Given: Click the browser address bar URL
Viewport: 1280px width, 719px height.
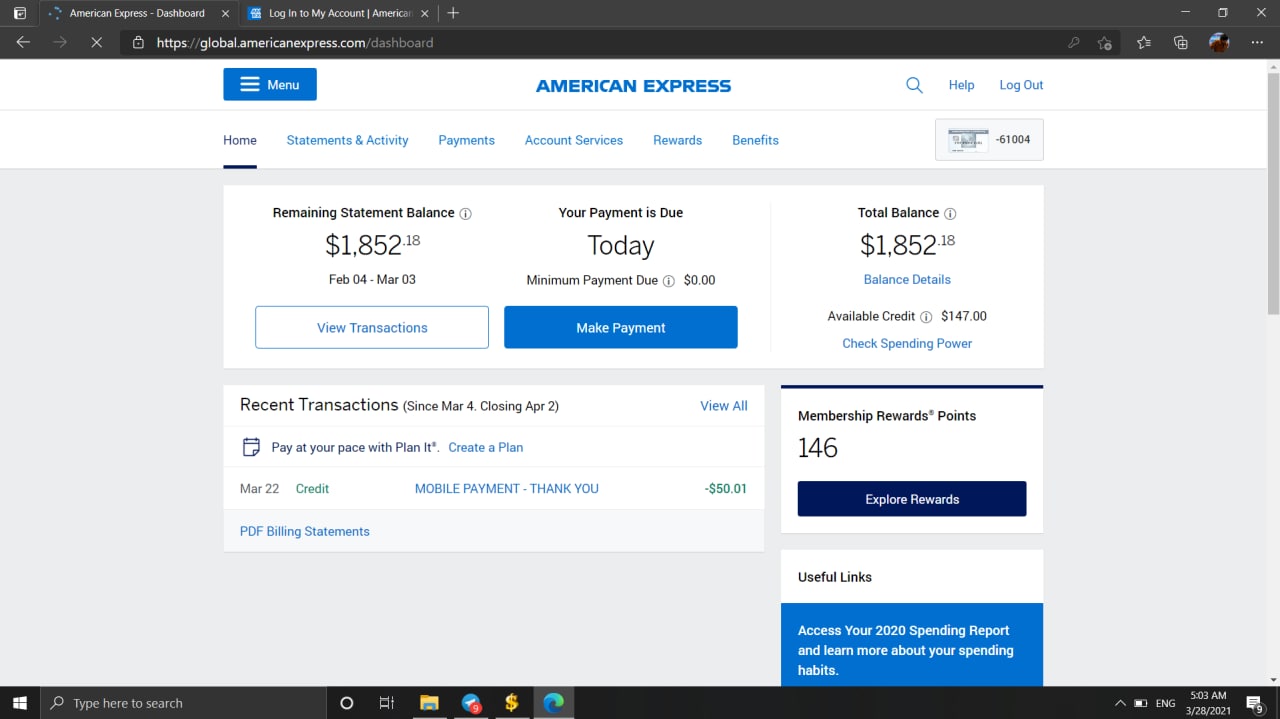Looking at the screenshot, I should [x=295, y=43].
